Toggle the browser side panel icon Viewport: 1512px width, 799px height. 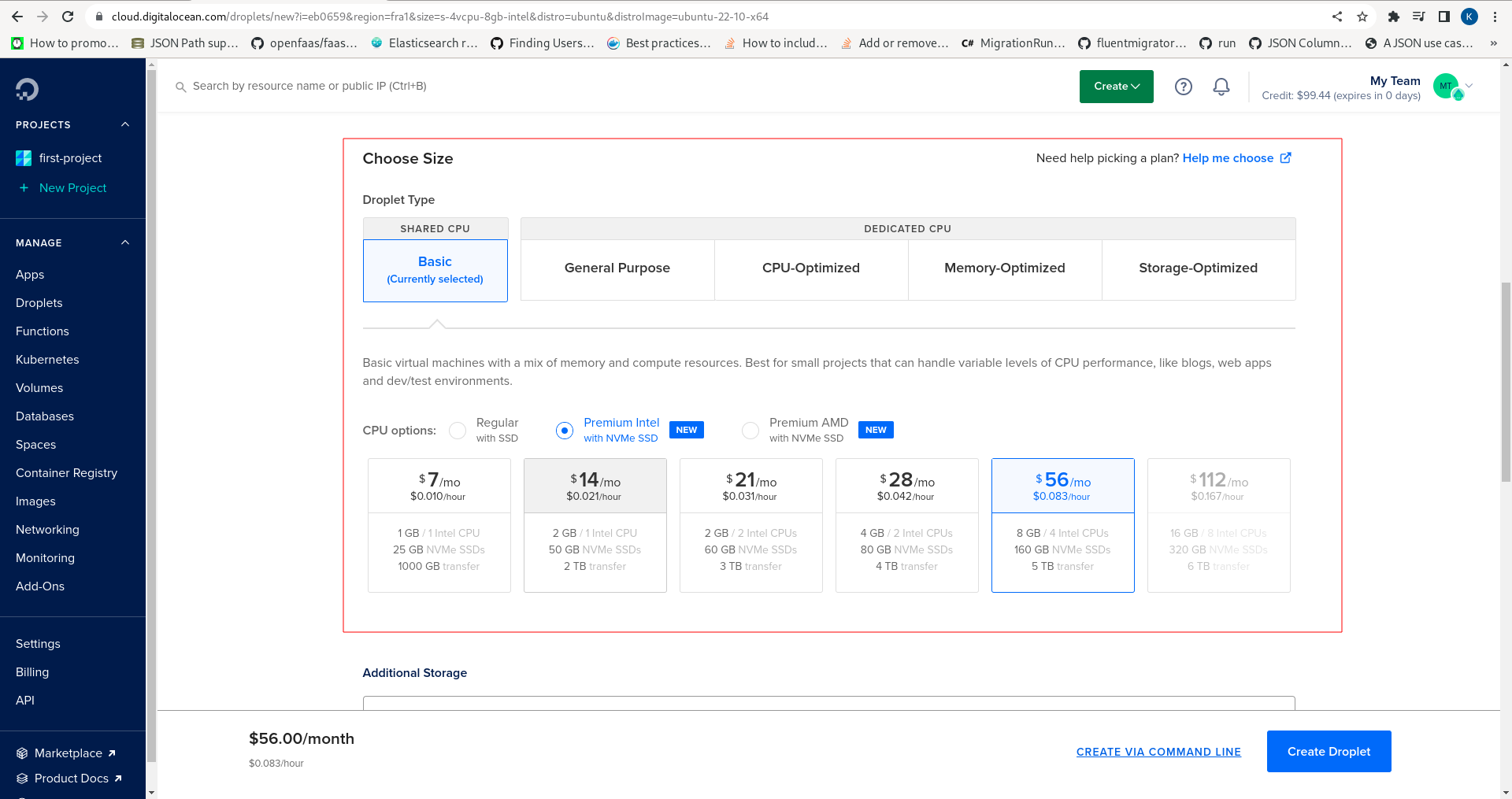tap(1444, 17)
